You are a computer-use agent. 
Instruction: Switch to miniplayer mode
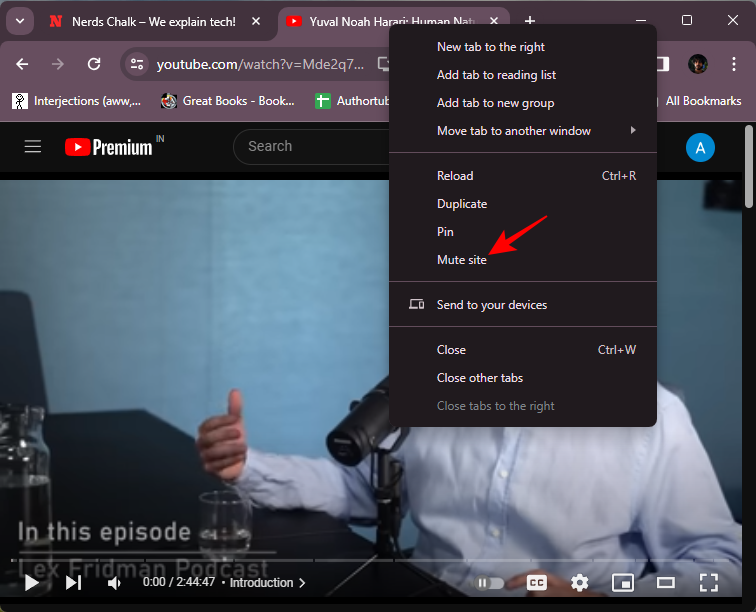pos(623,582)
